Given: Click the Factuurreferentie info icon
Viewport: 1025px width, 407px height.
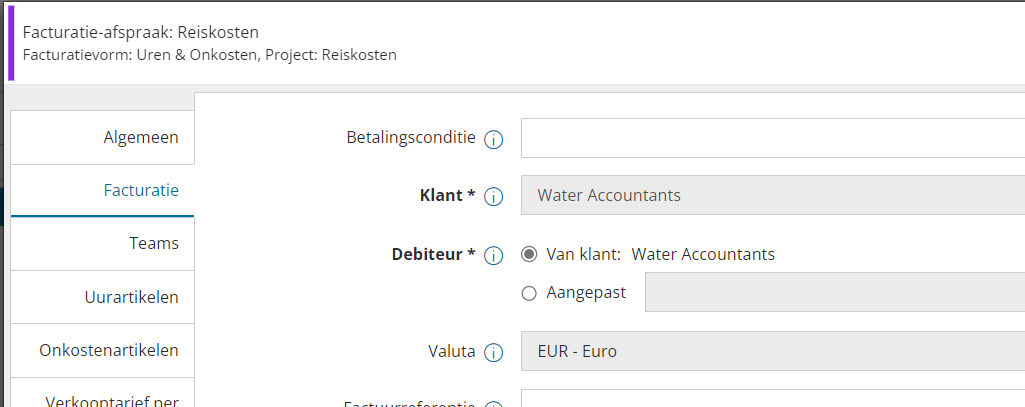Looking at the screenshot, I should click(x=494, y=404).
